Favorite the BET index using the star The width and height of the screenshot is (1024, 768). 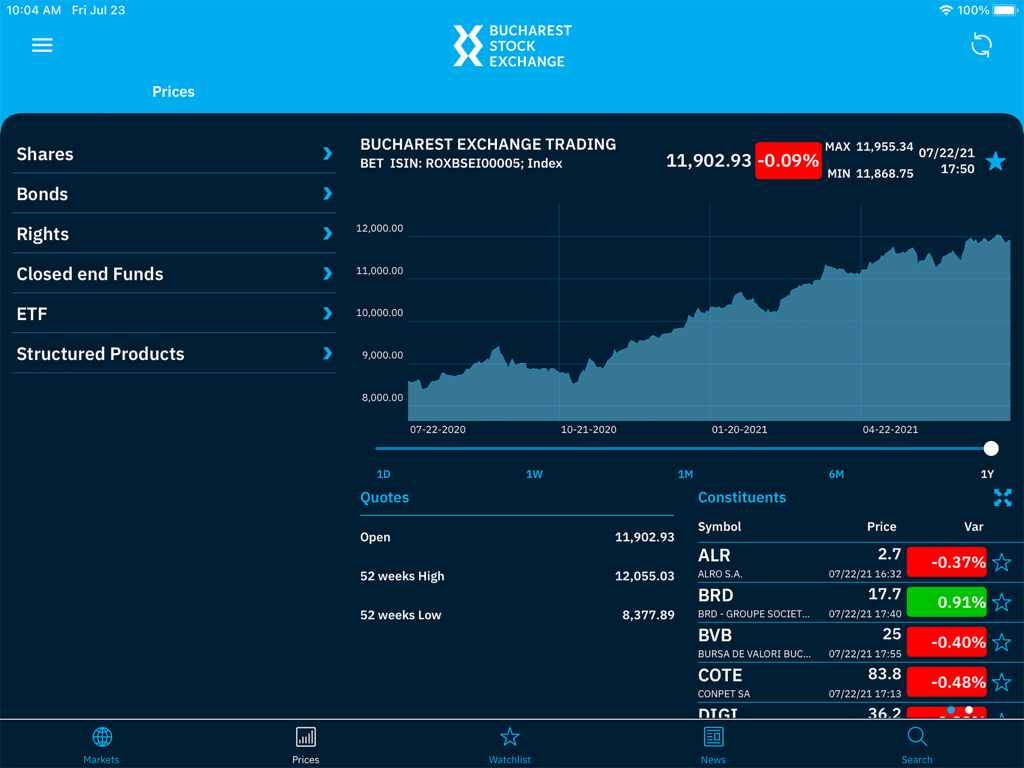tap(996, 161)
